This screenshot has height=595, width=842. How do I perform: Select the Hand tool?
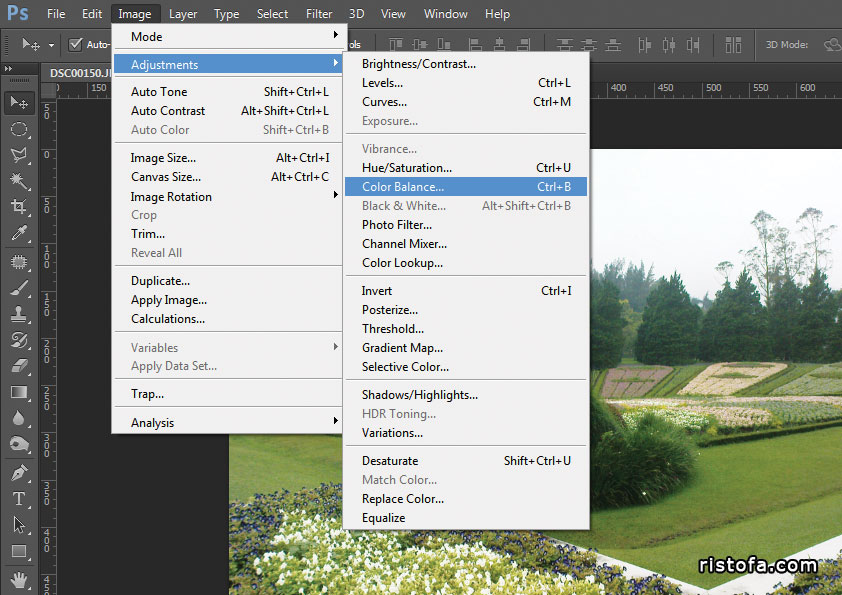pos(19,580)
